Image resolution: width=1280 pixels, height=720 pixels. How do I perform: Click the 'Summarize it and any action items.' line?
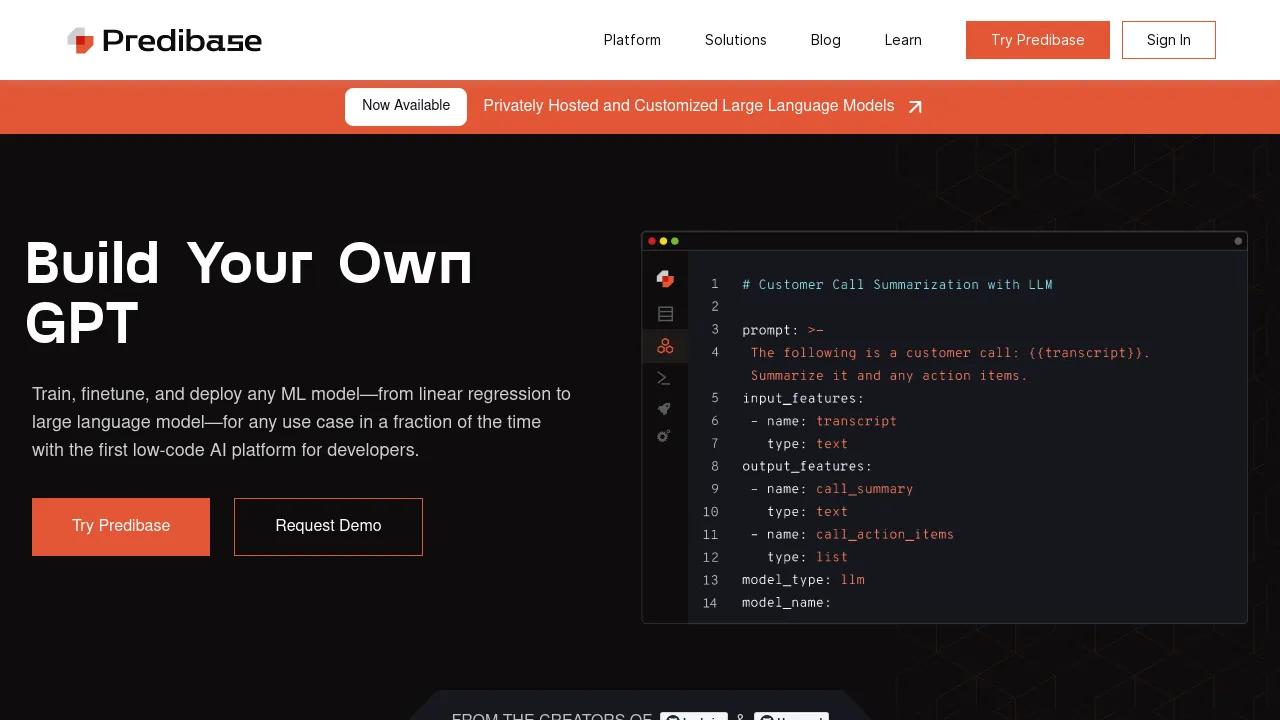pyautogui.click(x=889, y=376)
